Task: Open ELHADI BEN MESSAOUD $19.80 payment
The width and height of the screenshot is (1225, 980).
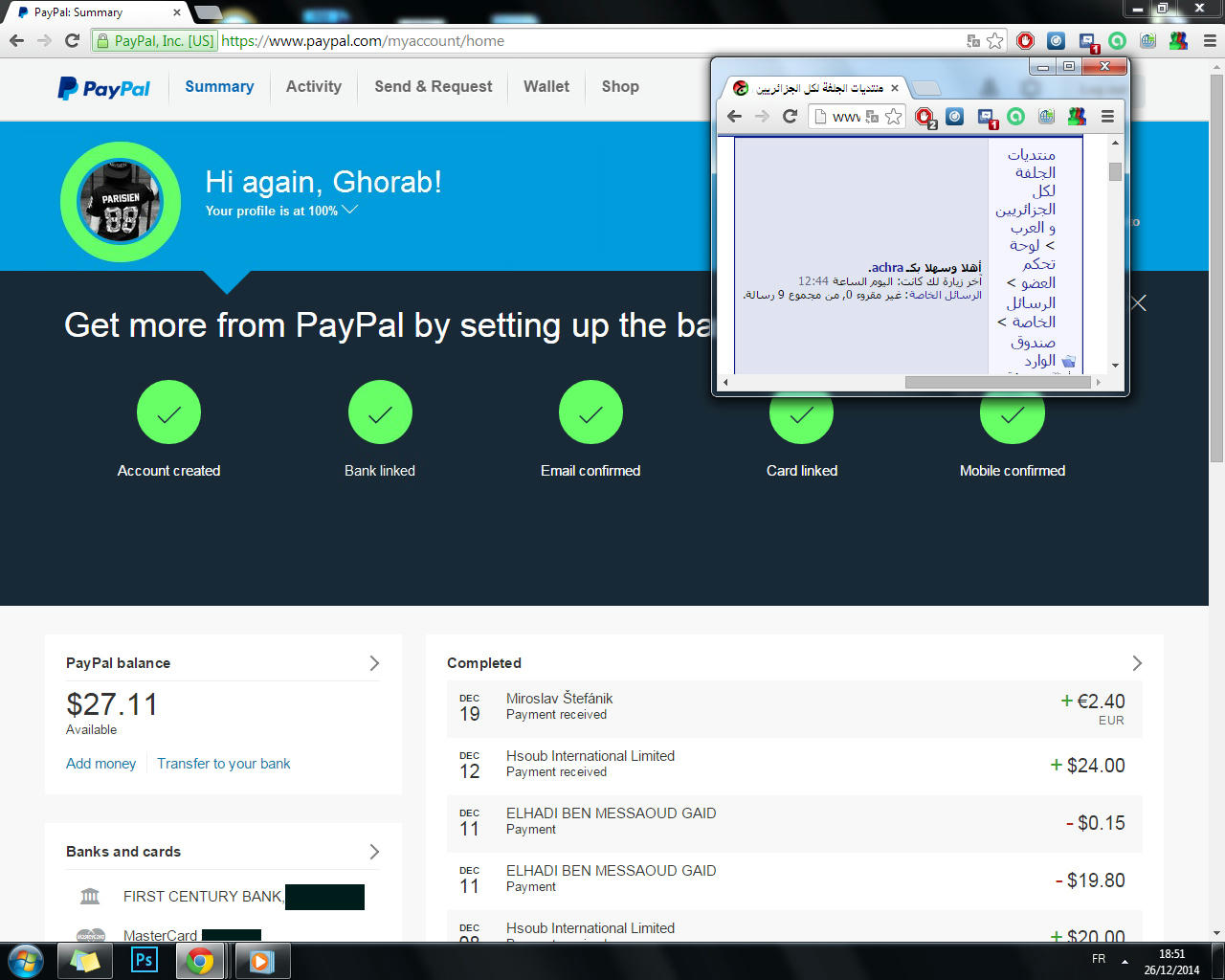Action: pos(794,881)
